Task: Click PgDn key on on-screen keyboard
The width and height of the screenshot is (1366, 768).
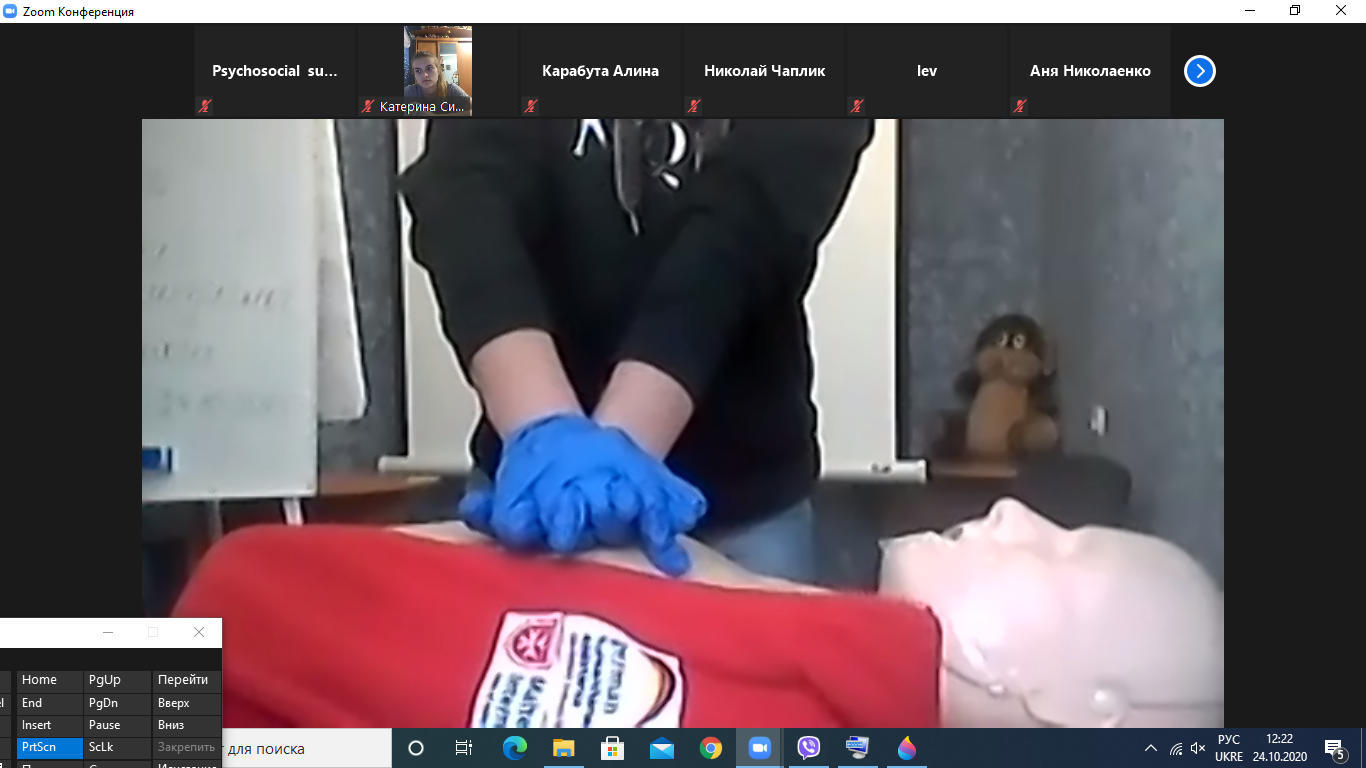Action: point(117,703)
